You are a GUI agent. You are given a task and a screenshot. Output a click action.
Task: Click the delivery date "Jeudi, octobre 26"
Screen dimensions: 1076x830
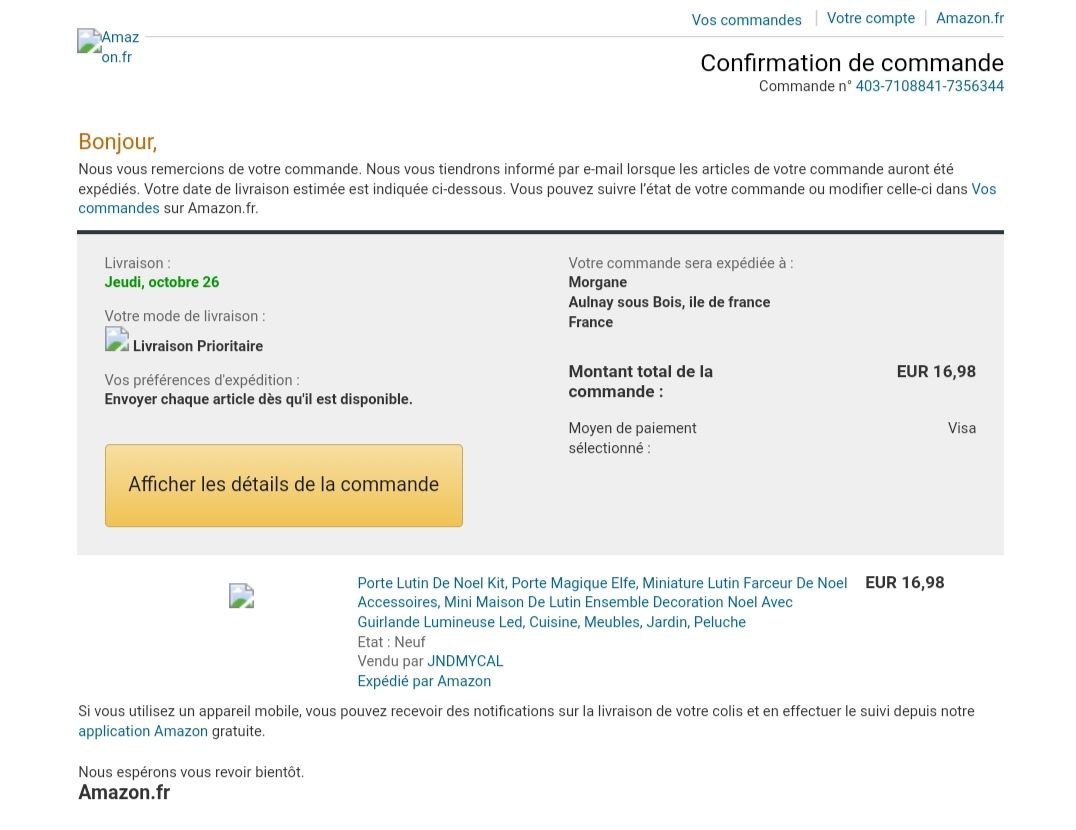click(x=161, y=282)
